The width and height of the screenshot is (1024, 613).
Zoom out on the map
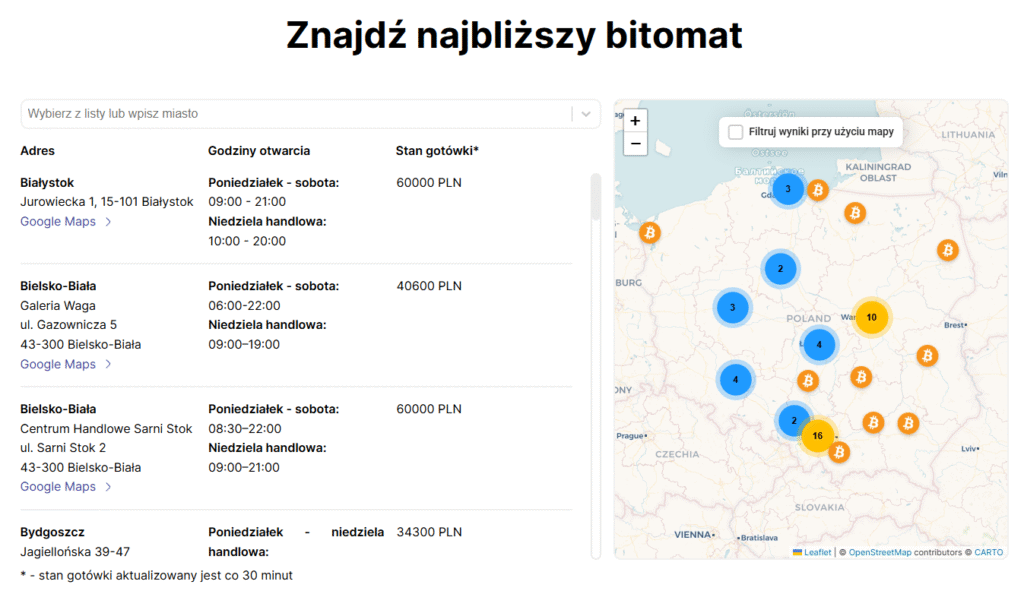point(635,144)
